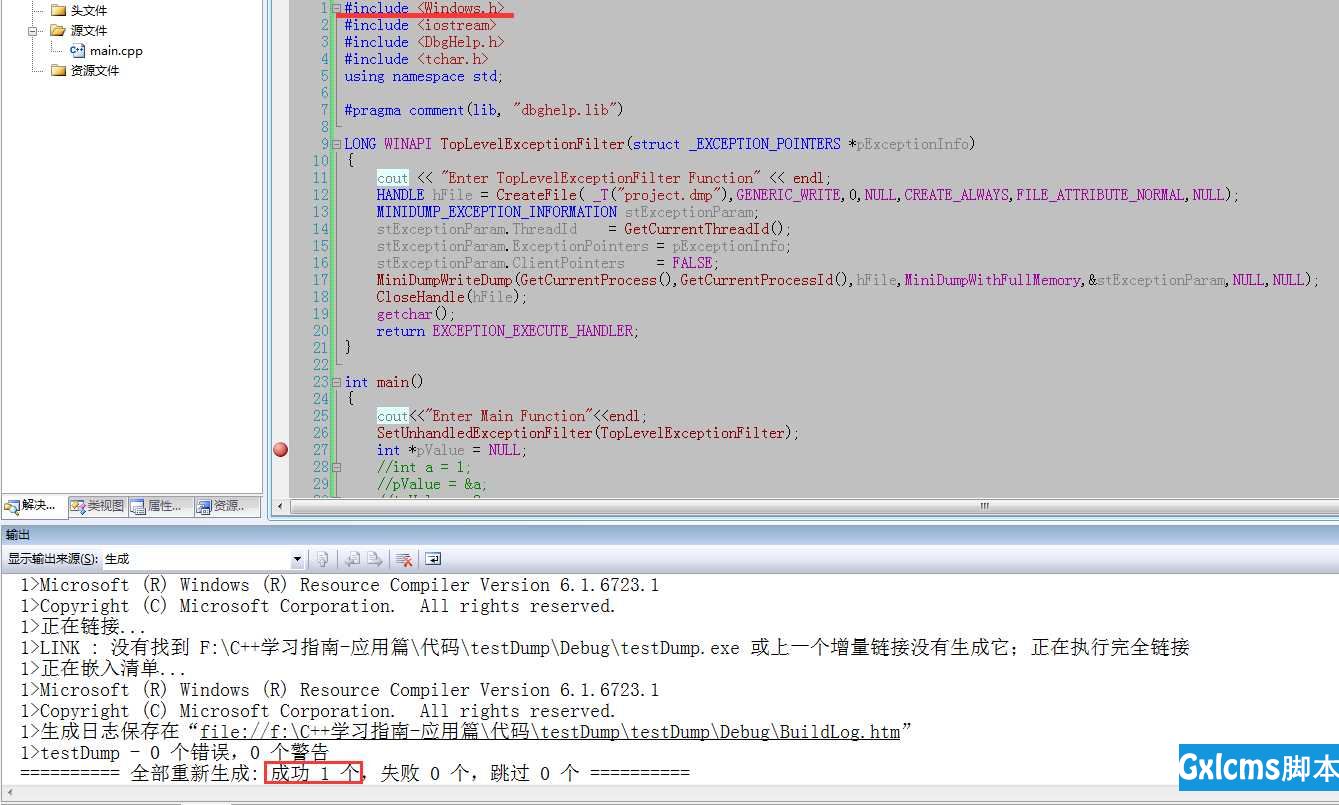Click the 头文件 folder icon

[58, 11]
